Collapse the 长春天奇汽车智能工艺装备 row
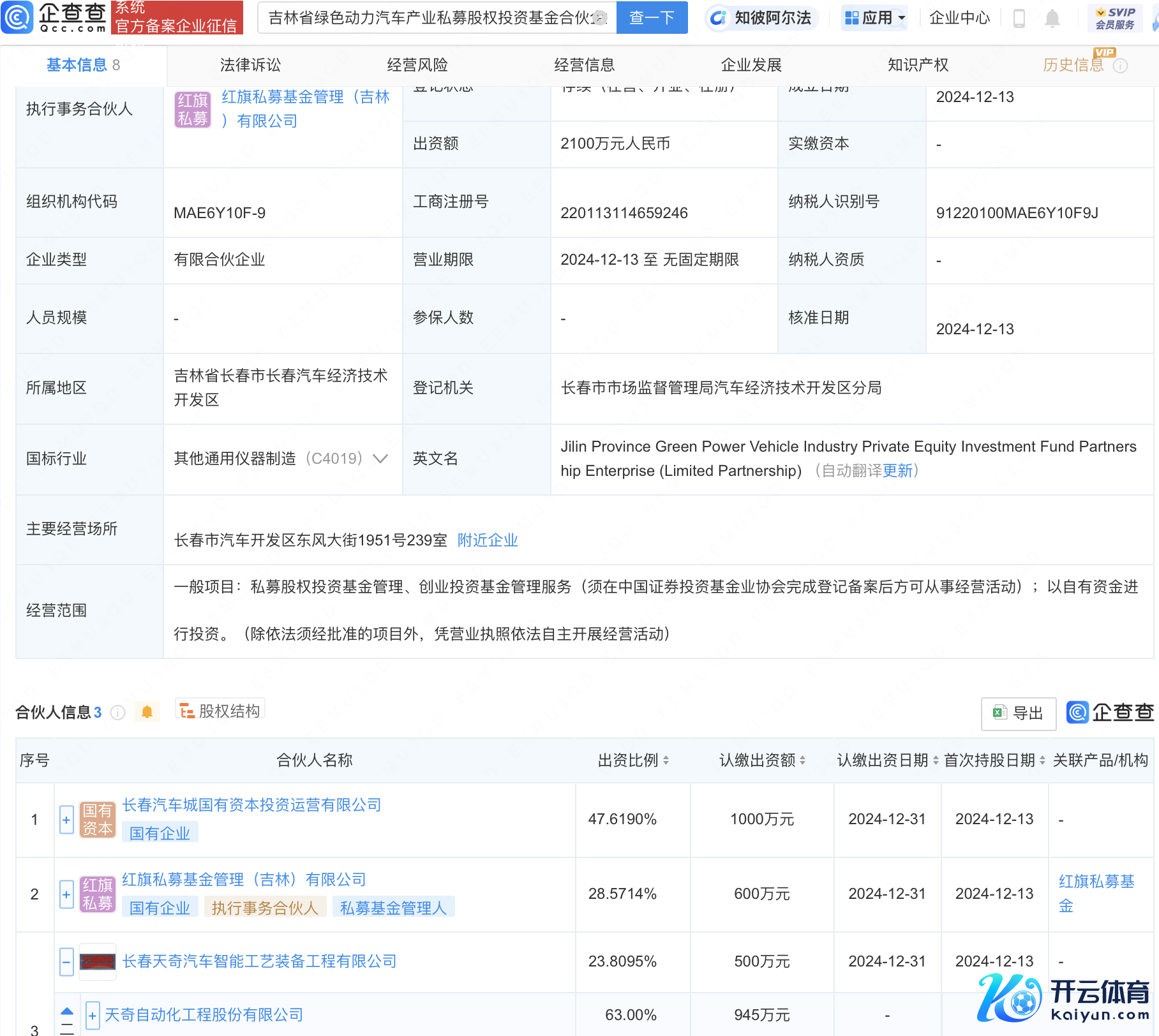The width and height of the screenshot is (1159, 1036). point(66,961)
